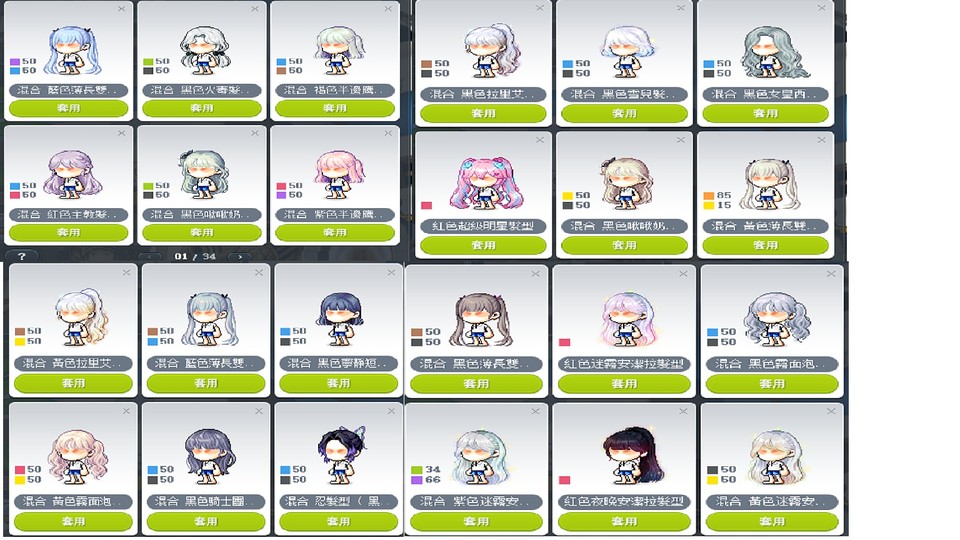Go to previous page of hairstyles

150,257
